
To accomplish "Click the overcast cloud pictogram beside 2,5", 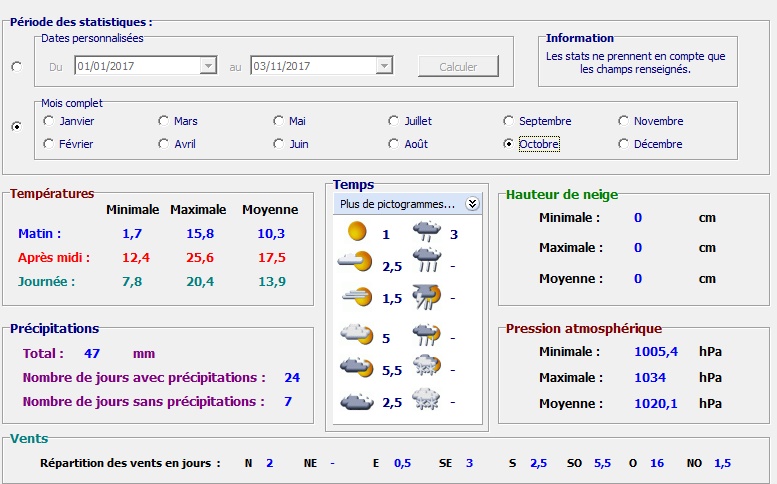I will point(357,401).
